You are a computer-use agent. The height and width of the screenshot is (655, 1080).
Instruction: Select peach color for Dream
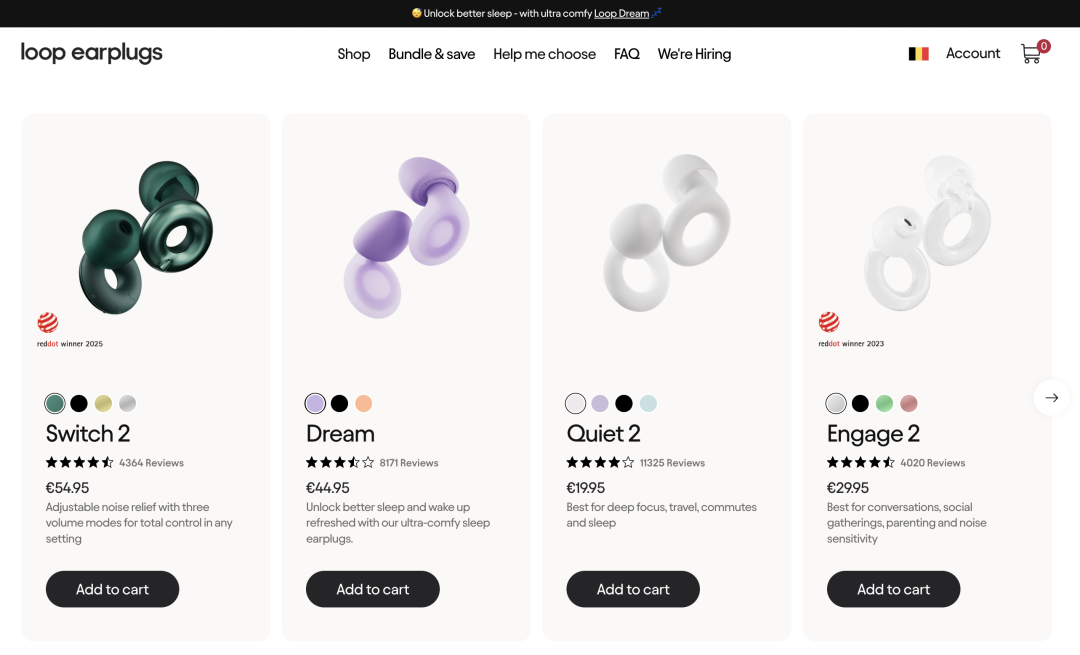(364, 404)
